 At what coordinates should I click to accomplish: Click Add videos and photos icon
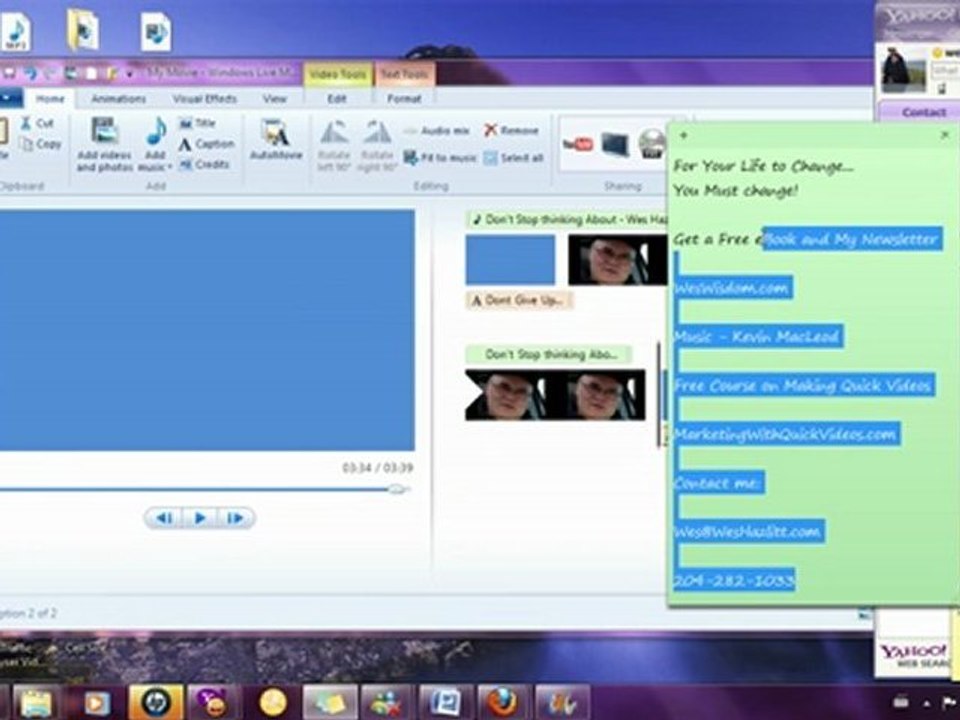point(105,131)
